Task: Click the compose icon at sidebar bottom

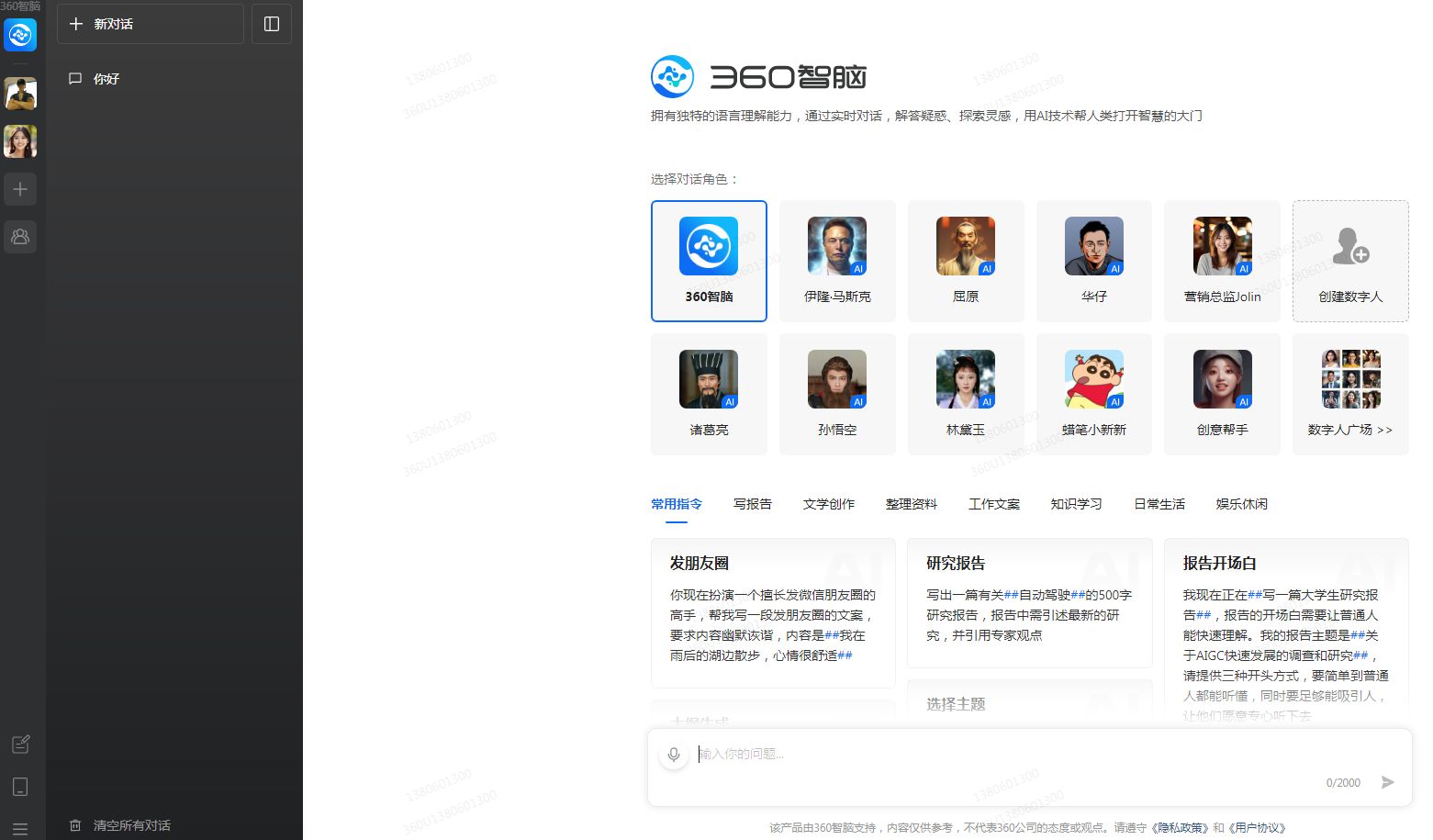Action: [20, 744]
